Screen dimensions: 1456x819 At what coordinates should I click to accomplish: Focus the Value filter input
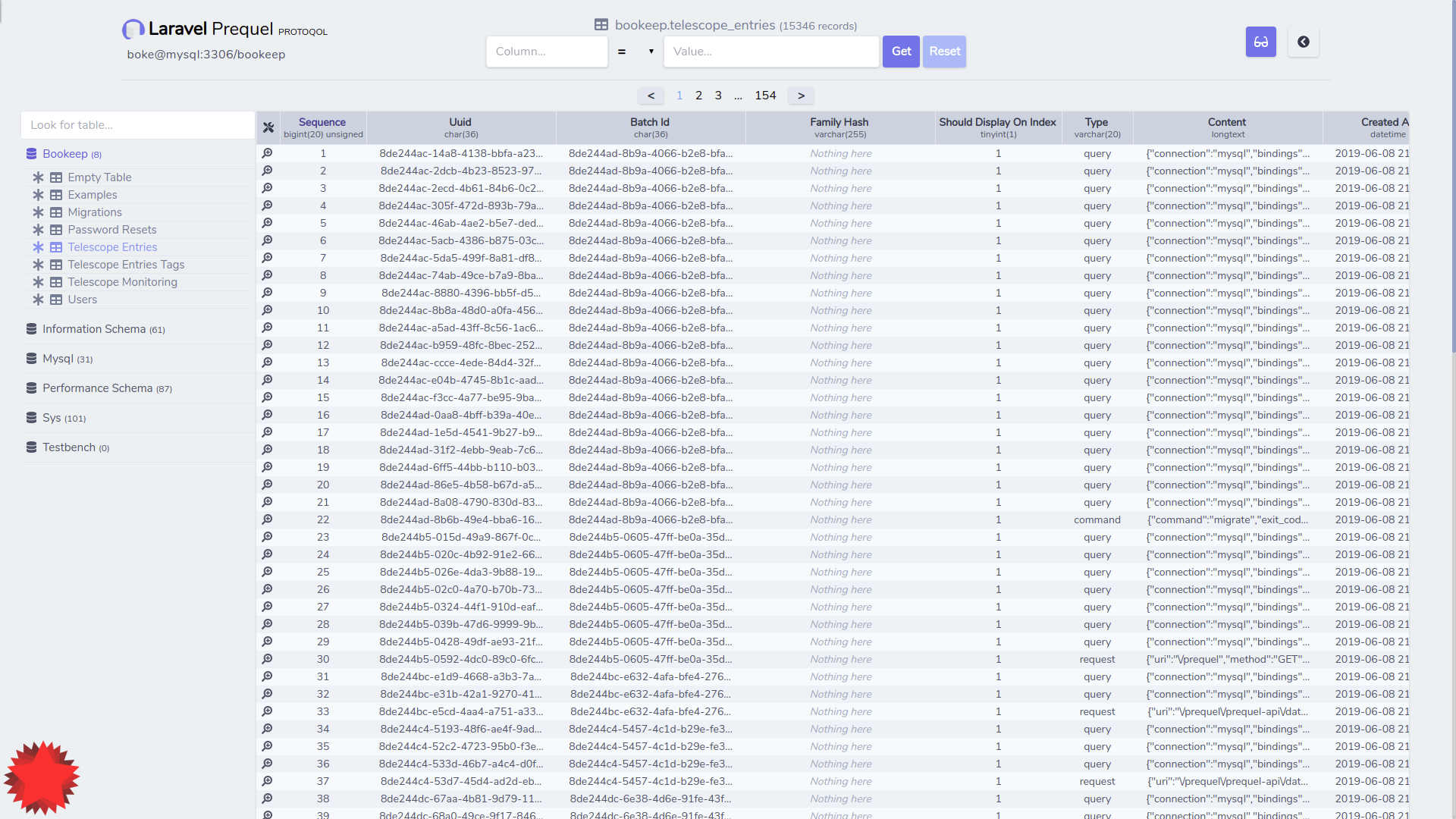pos(771,52)
